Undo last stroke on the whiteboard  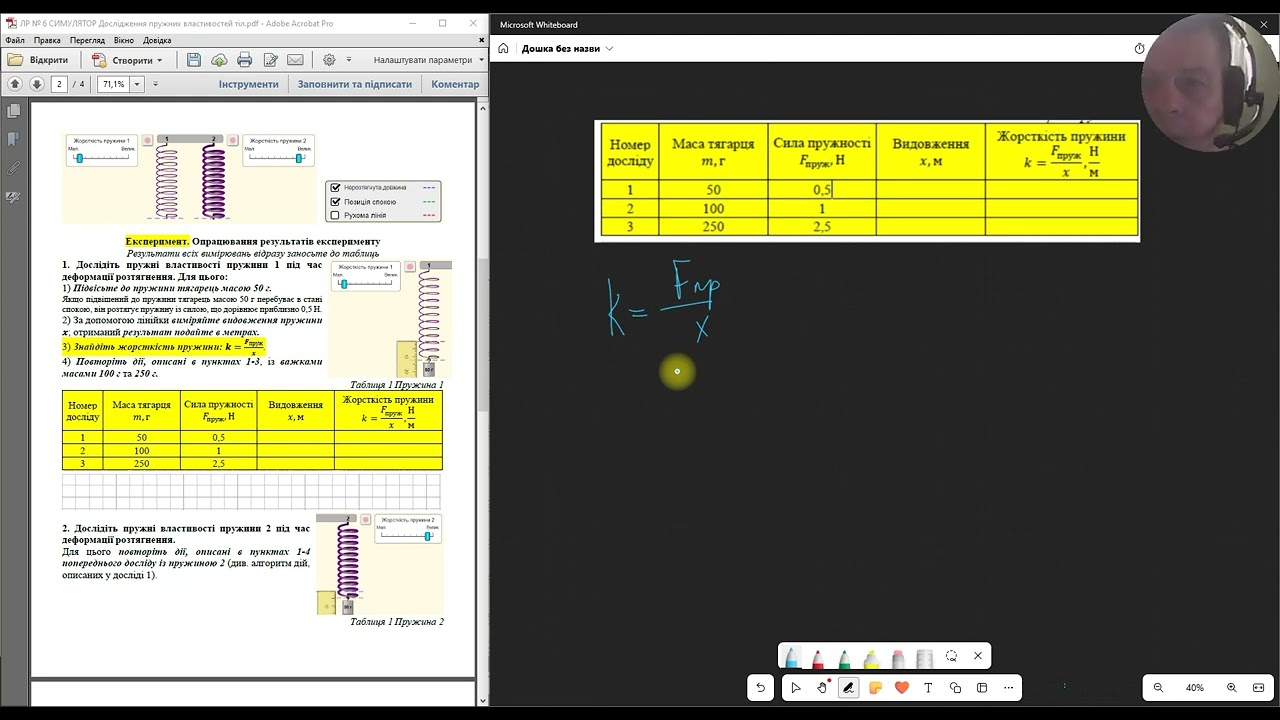tap(760, 688)
